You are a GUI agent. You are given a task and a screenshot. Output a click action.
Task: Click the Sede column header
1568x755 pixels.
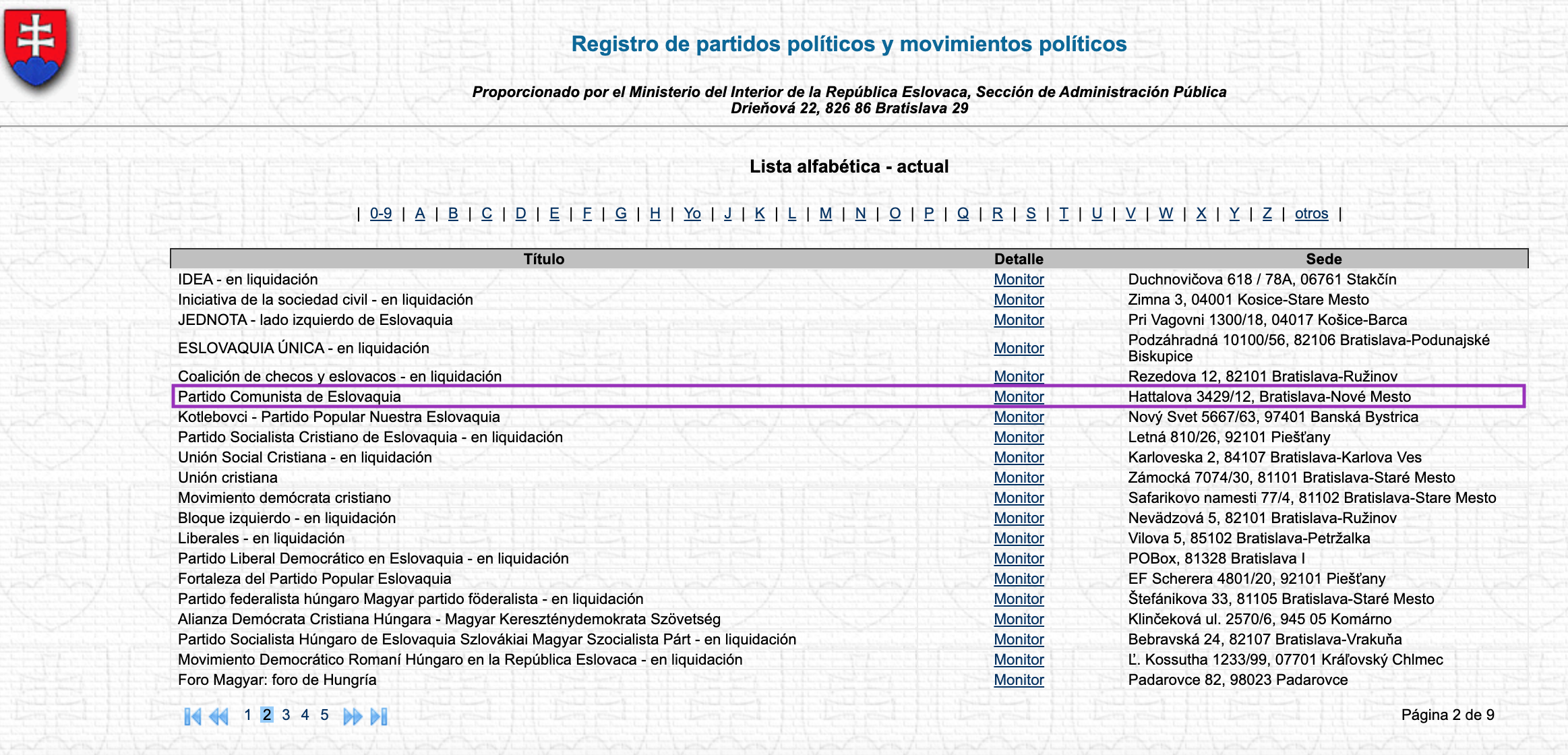coord(1324,259)
